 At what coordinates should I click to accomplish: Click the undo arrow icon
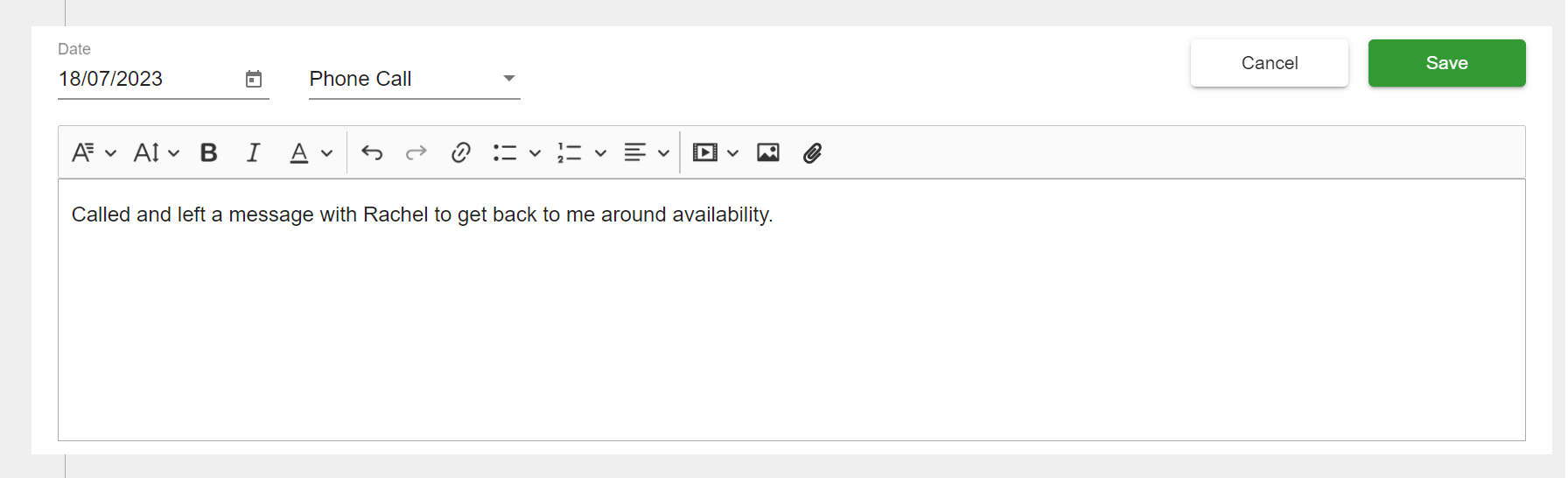click(372, 153)
